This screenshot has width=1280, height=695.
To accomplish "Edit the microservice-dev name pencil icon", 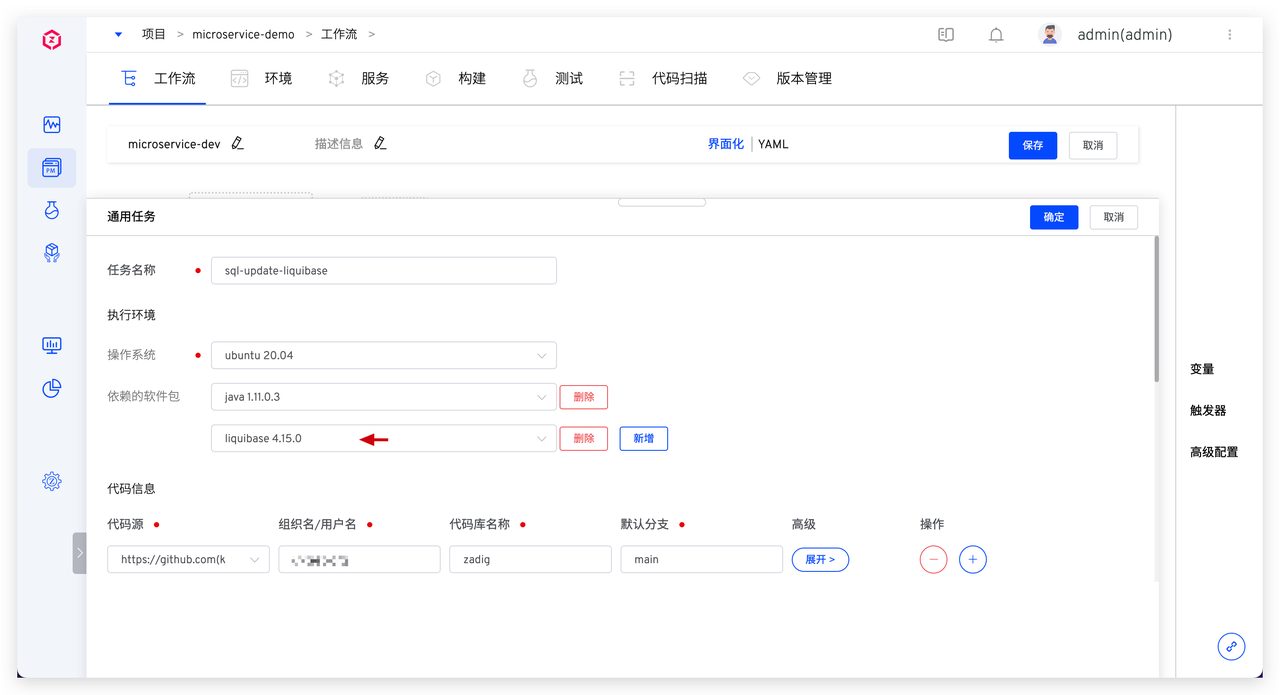I will click(x=237, y=143).
